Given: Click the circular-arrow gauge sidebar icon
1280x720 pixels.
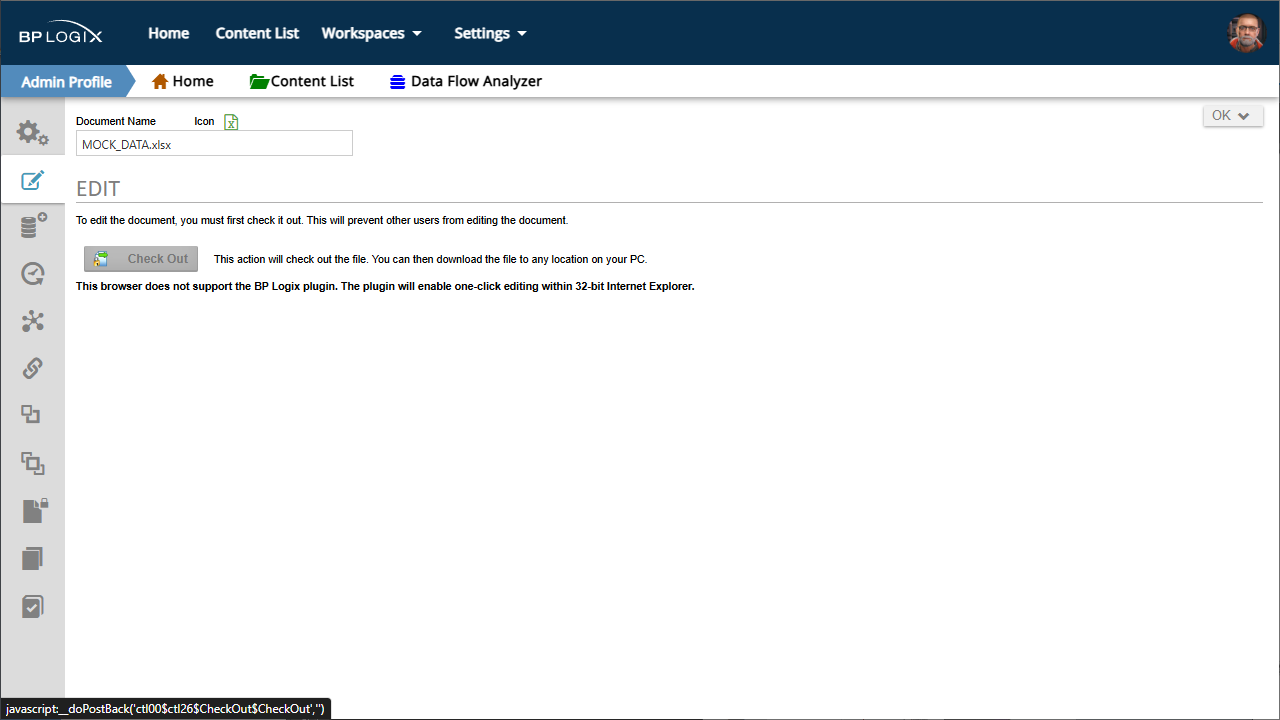Looking at the screenshot, I should click(32, 273).
